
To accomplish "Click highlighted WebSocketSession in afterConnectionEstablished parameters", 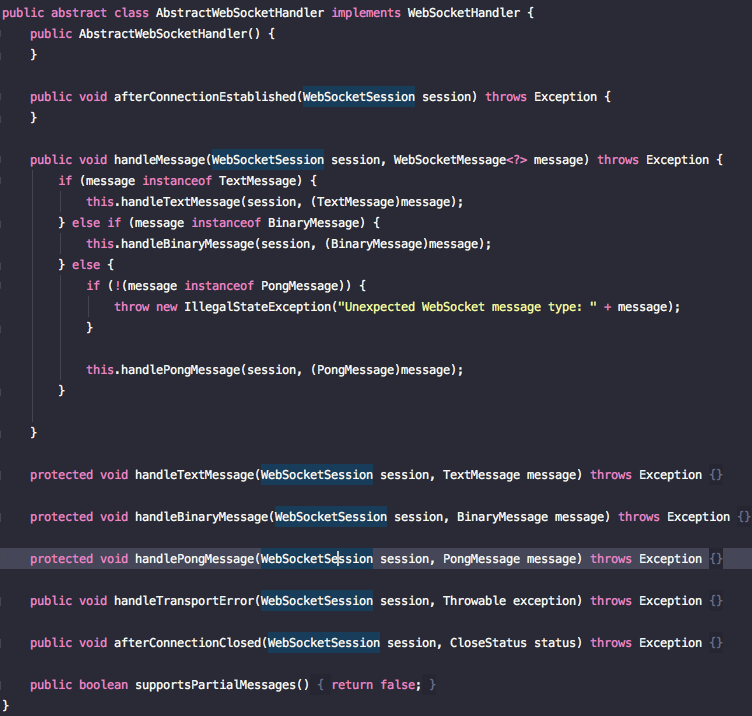I will [x=359, y=97].
